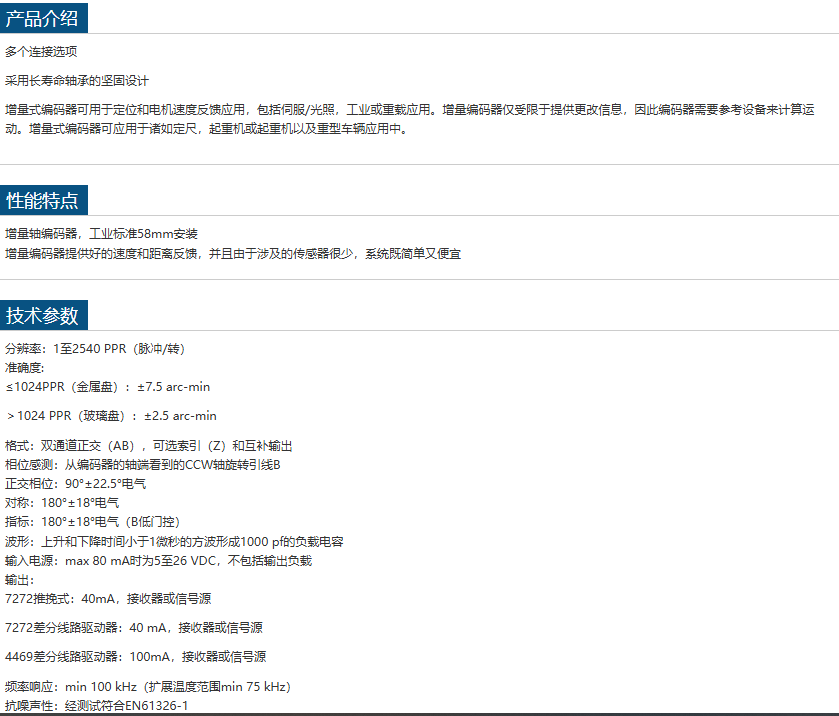Click the 4469差分线路驱动器 100mA line
This screenshot has width=839, height=716.
135,657
